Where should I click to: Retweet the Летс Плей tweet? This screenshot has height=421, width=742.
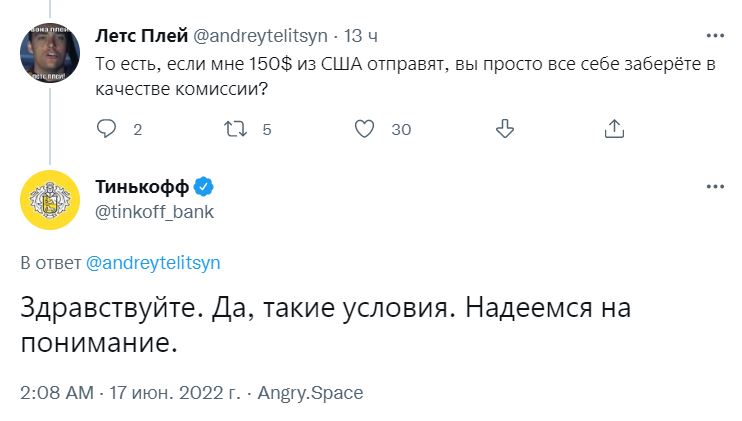235,129
